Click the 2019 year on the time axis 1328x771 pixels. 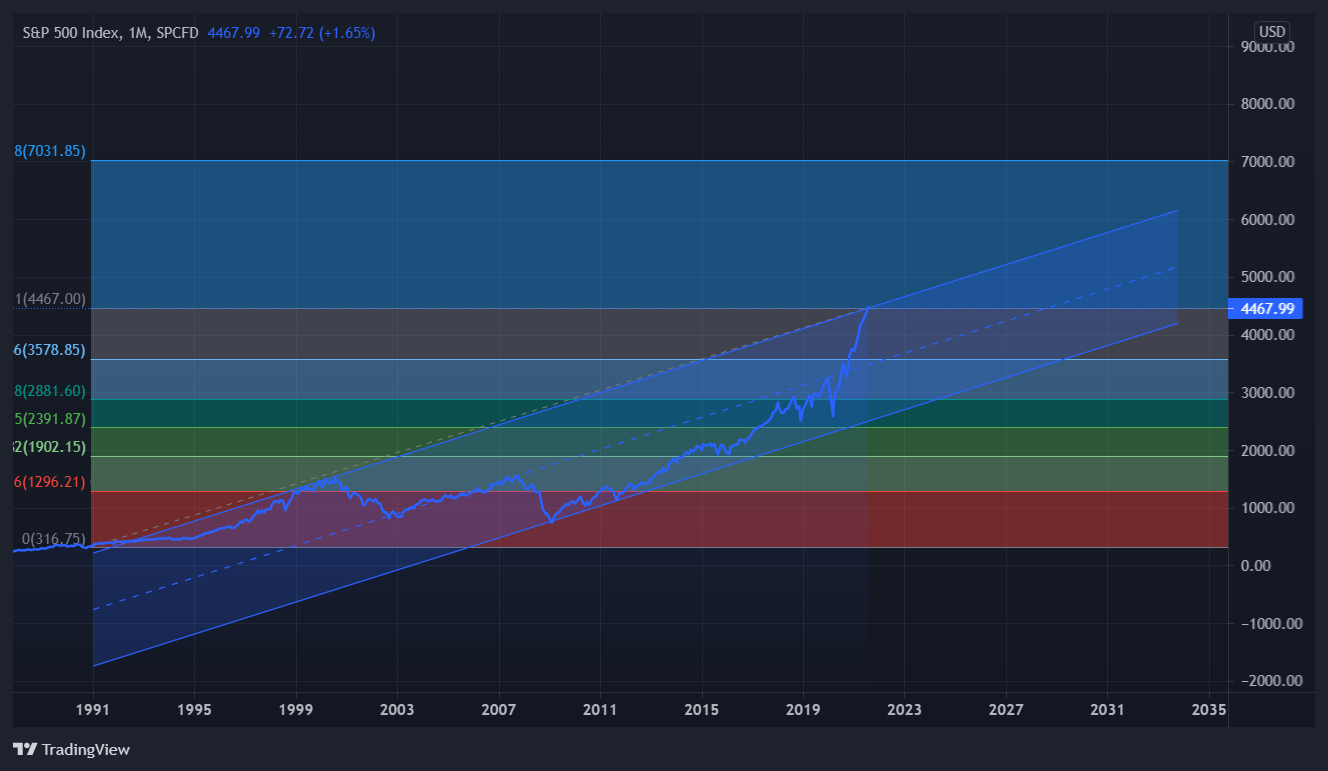(x=803, y=710)
